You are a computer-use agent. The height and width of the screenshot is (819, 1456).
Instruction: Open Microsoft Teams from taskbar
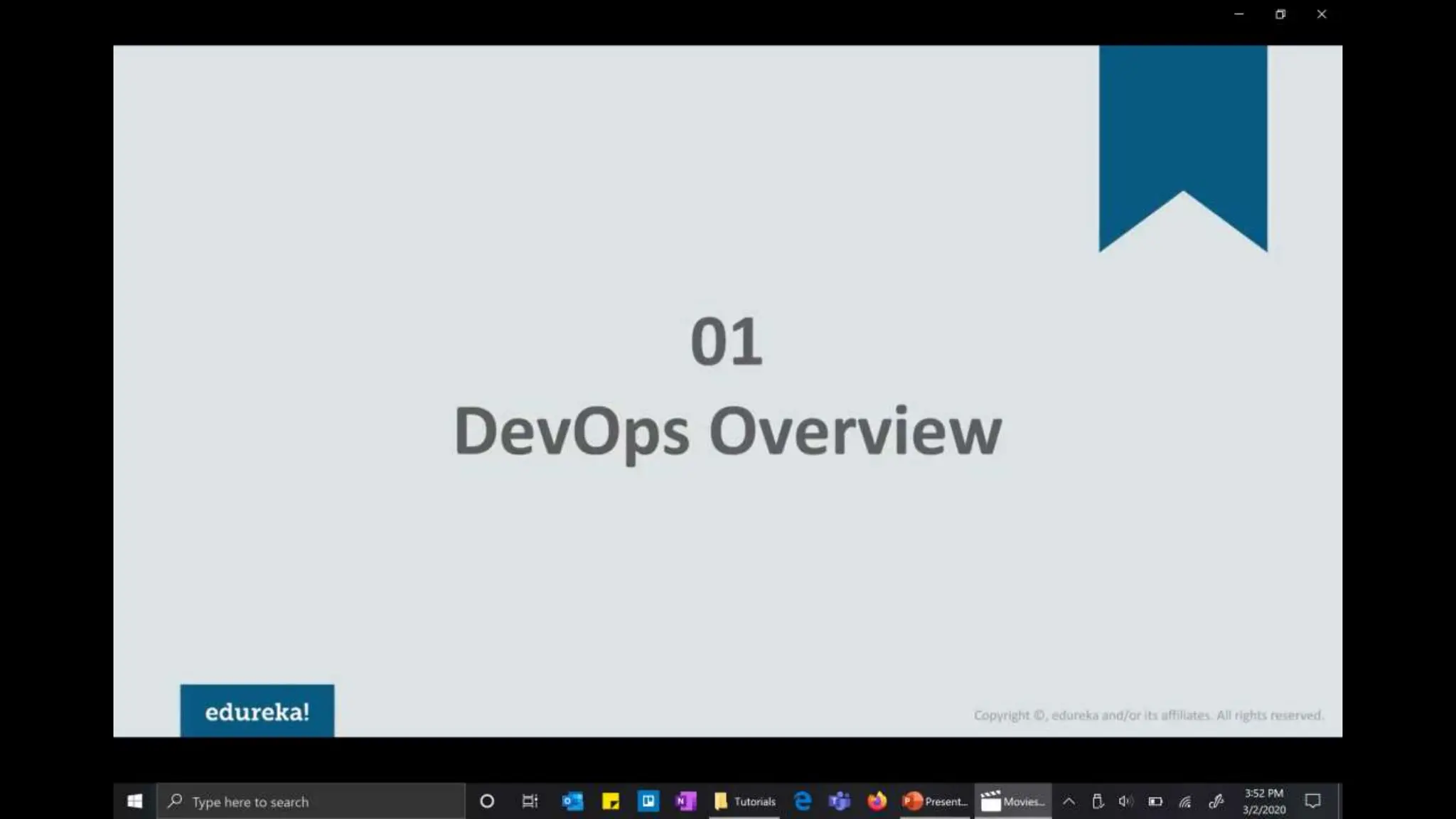[x=840, y=801]
